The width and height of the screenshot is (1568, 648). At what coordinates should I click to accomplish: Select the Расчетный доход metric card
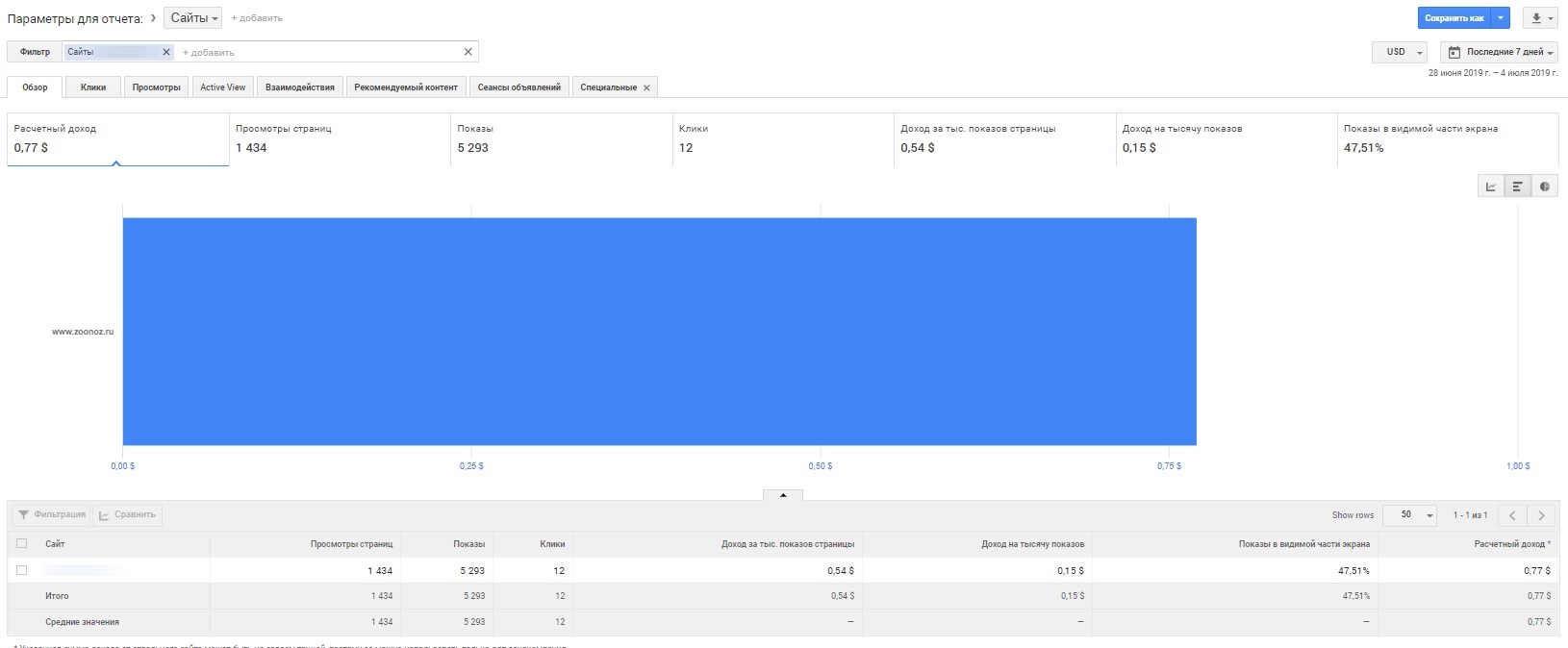pyautogui.click(x=118, y=139)
